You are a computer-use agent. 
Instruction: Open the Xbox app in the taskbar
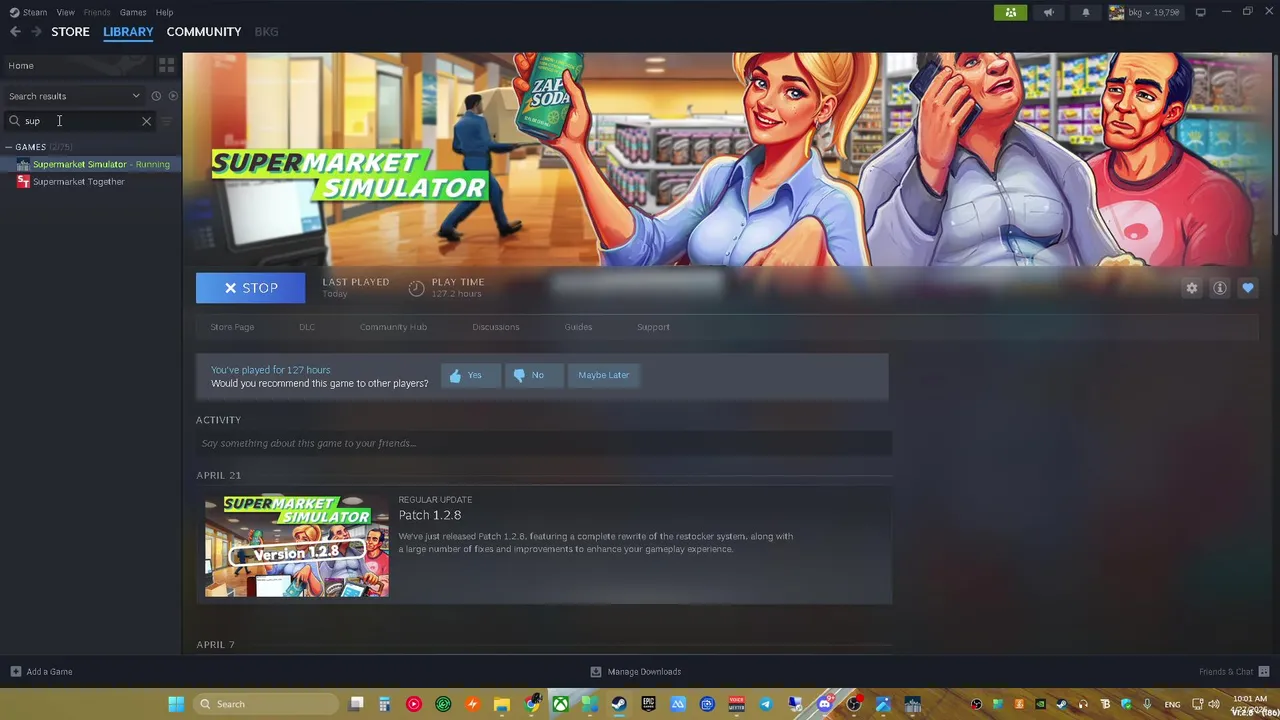pos(560,704)
